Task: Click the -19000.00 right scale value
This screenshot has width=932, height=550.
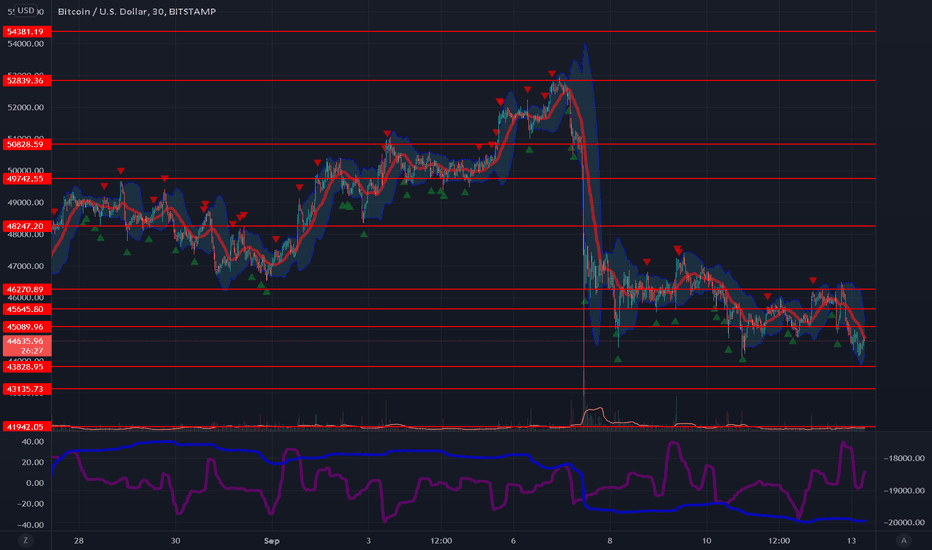Action: click(x=904, y=491)
